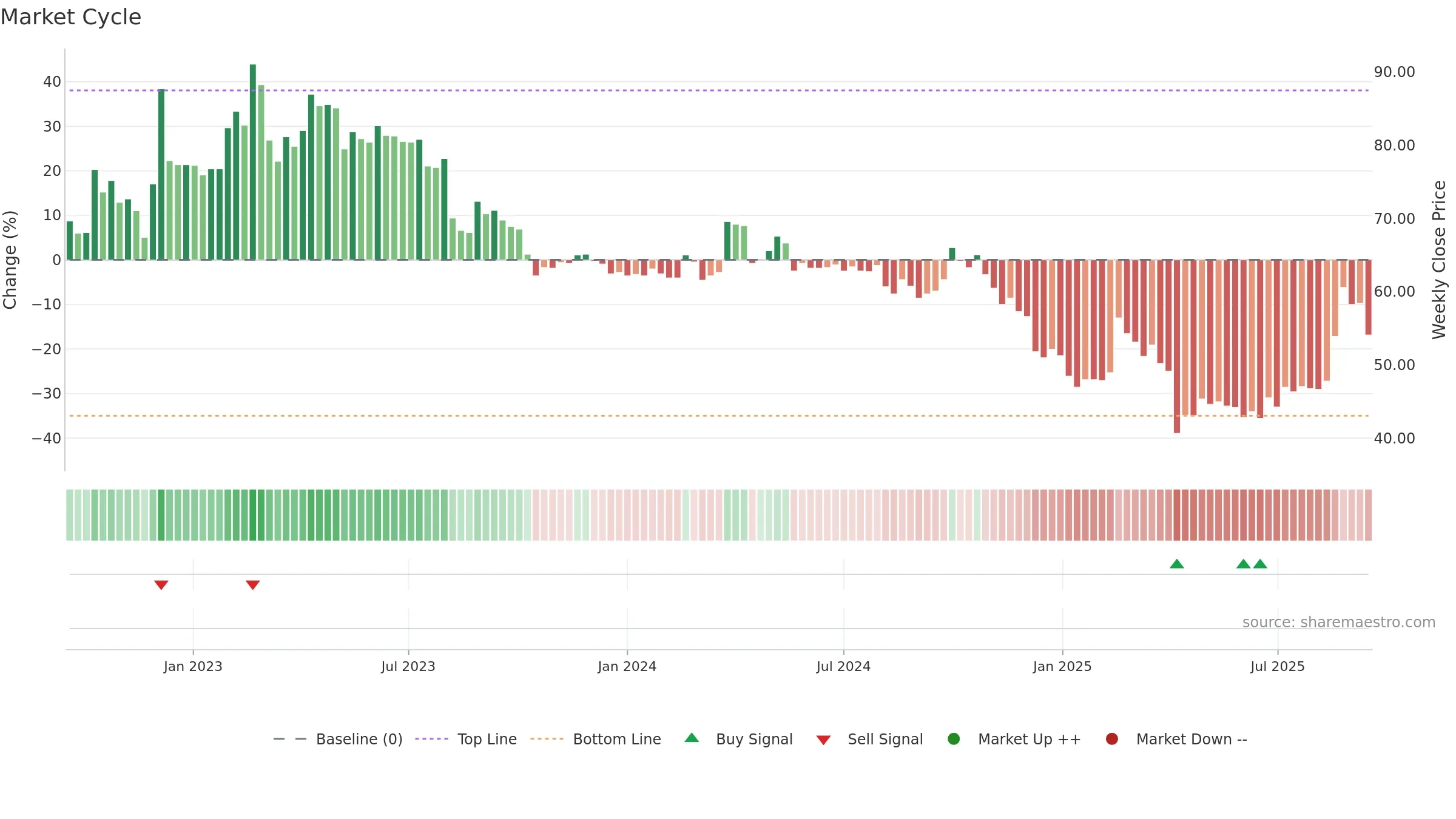Click the lowest red bar near -40 percent
The width and height of the screenshot is (1456, 819).
tap(1177, 346)
